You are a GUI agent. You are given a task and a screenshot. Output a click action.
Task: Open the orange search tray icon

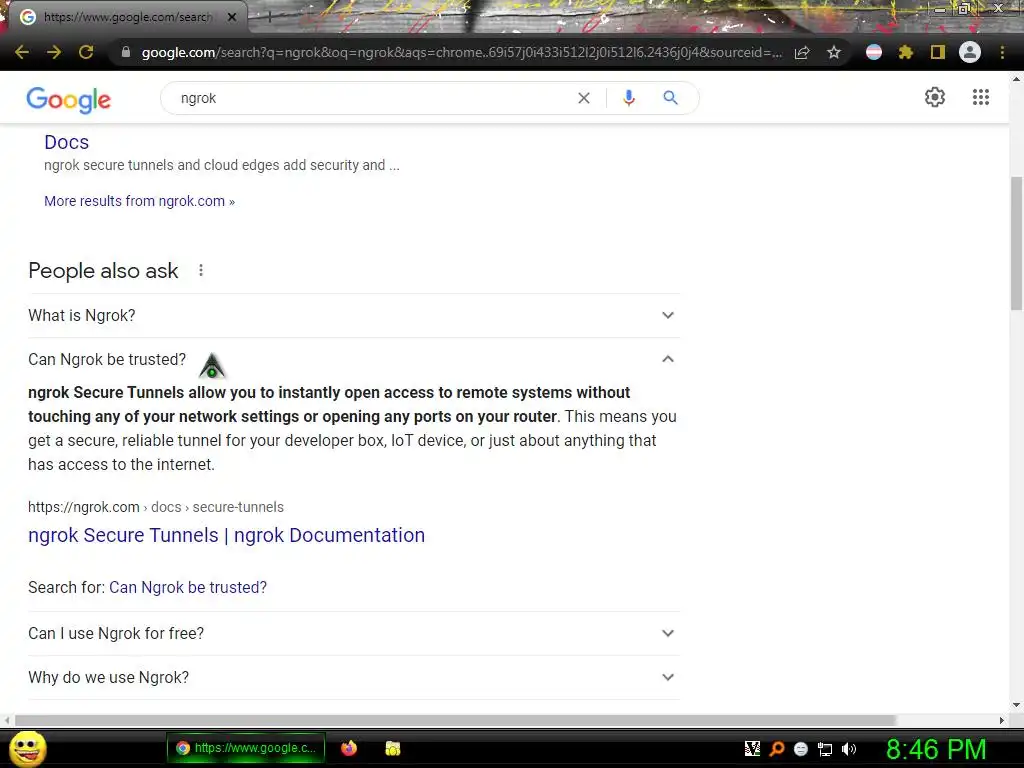coord(777,749)
